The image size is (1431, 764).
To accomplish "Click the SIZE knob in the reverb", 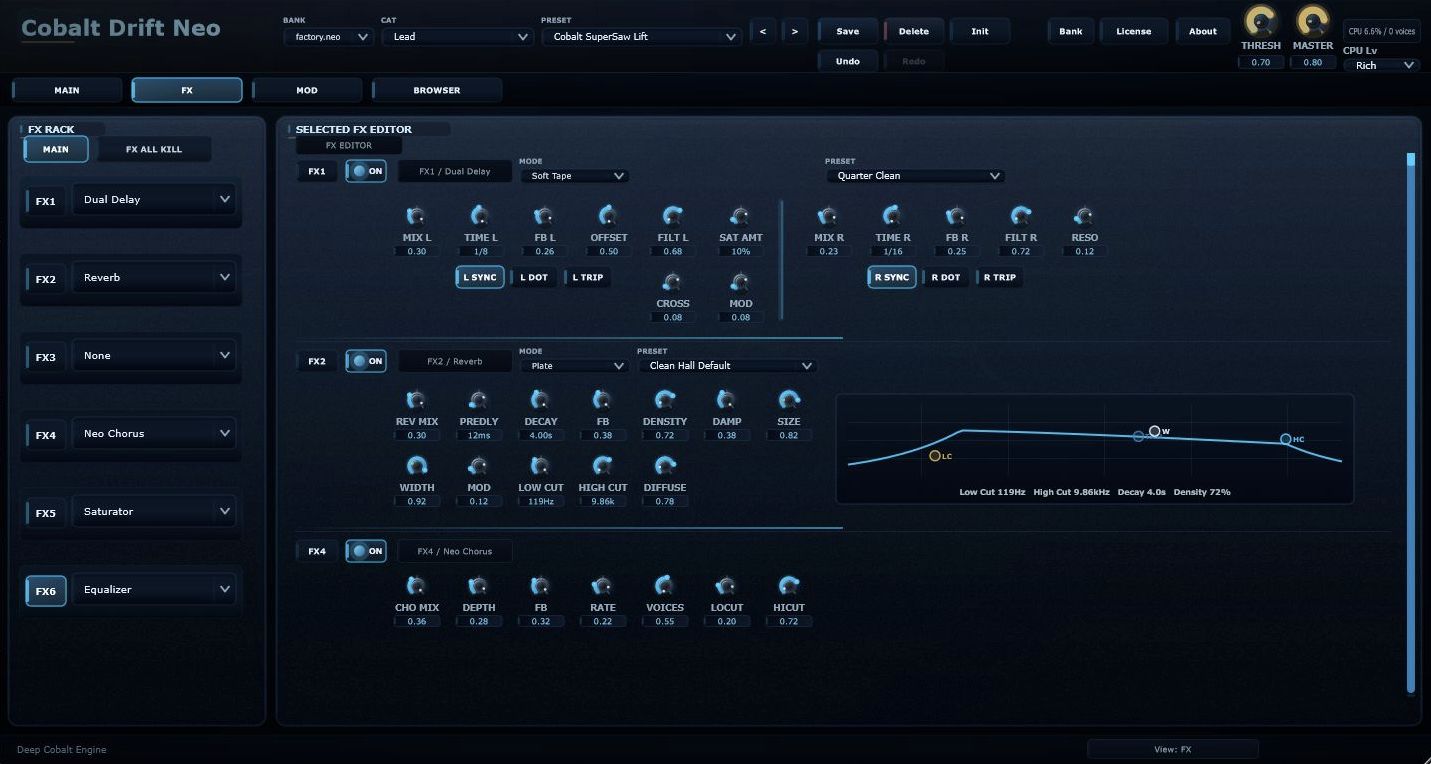I will coord(788,400).
